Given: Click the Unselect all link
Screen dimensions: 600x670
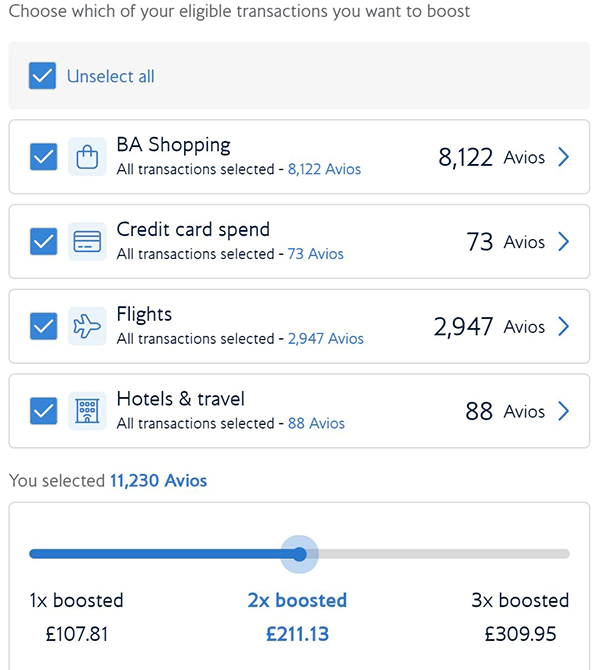Looking at the screenshot, I should click(110, 76).
